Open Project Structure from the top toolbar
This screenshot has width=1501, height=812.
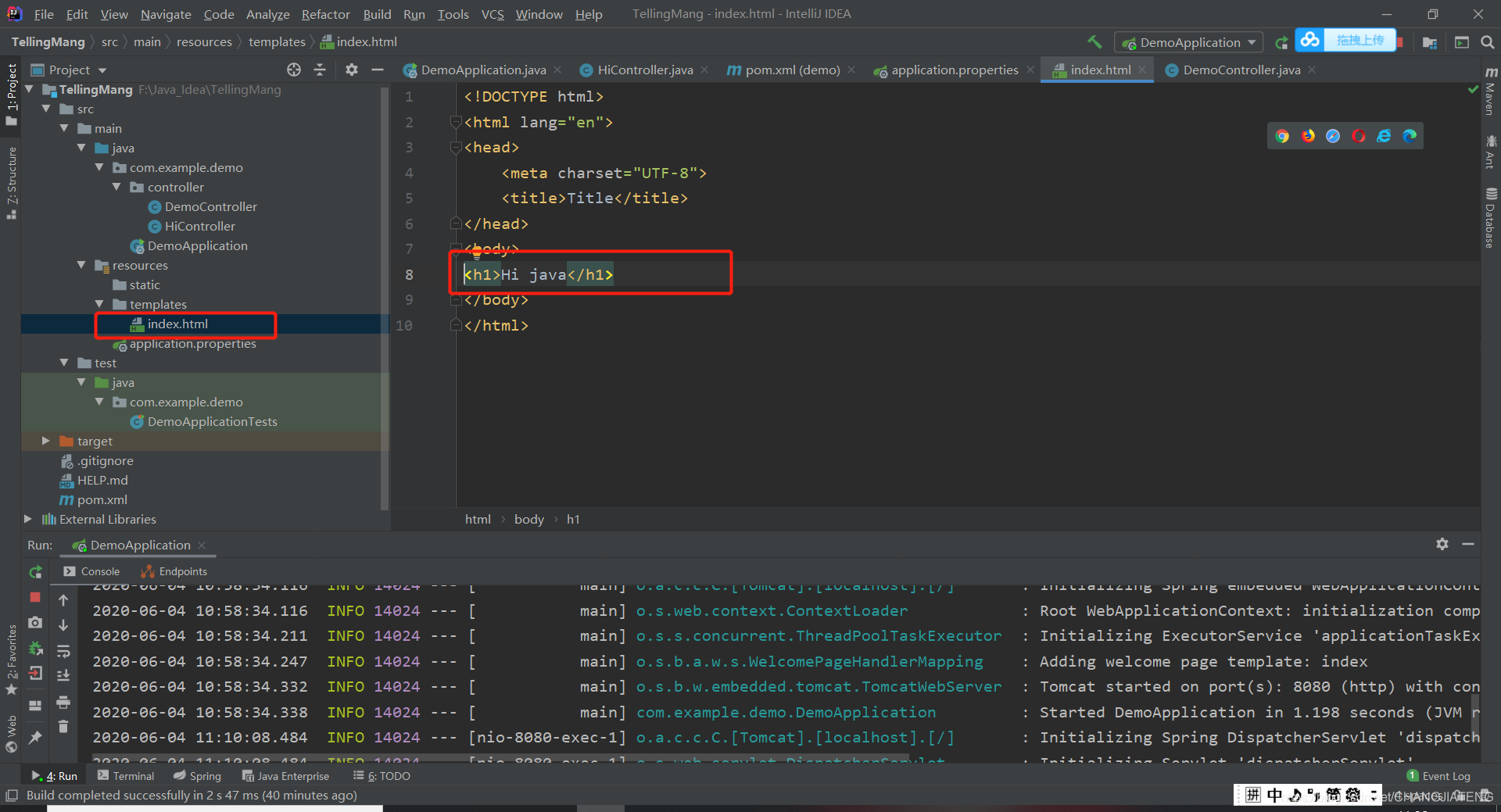tap(1430, 42)
